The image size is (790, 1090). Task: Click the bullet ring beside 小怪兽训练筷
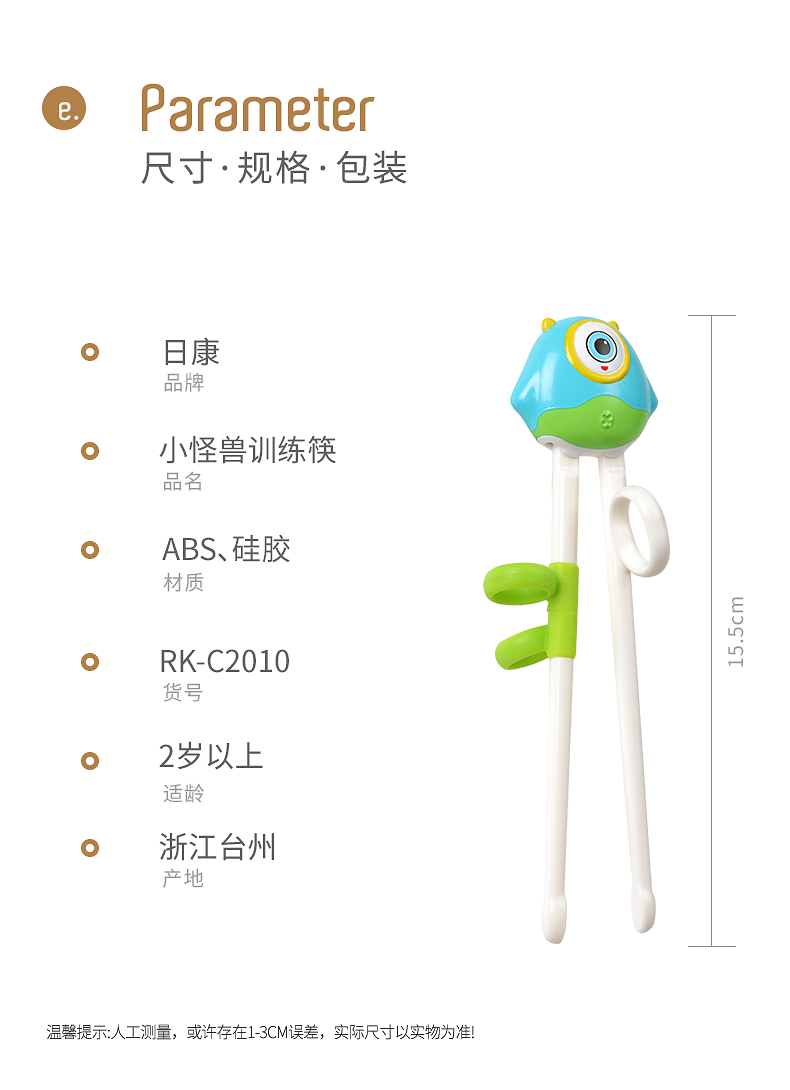tap(90, 451)
